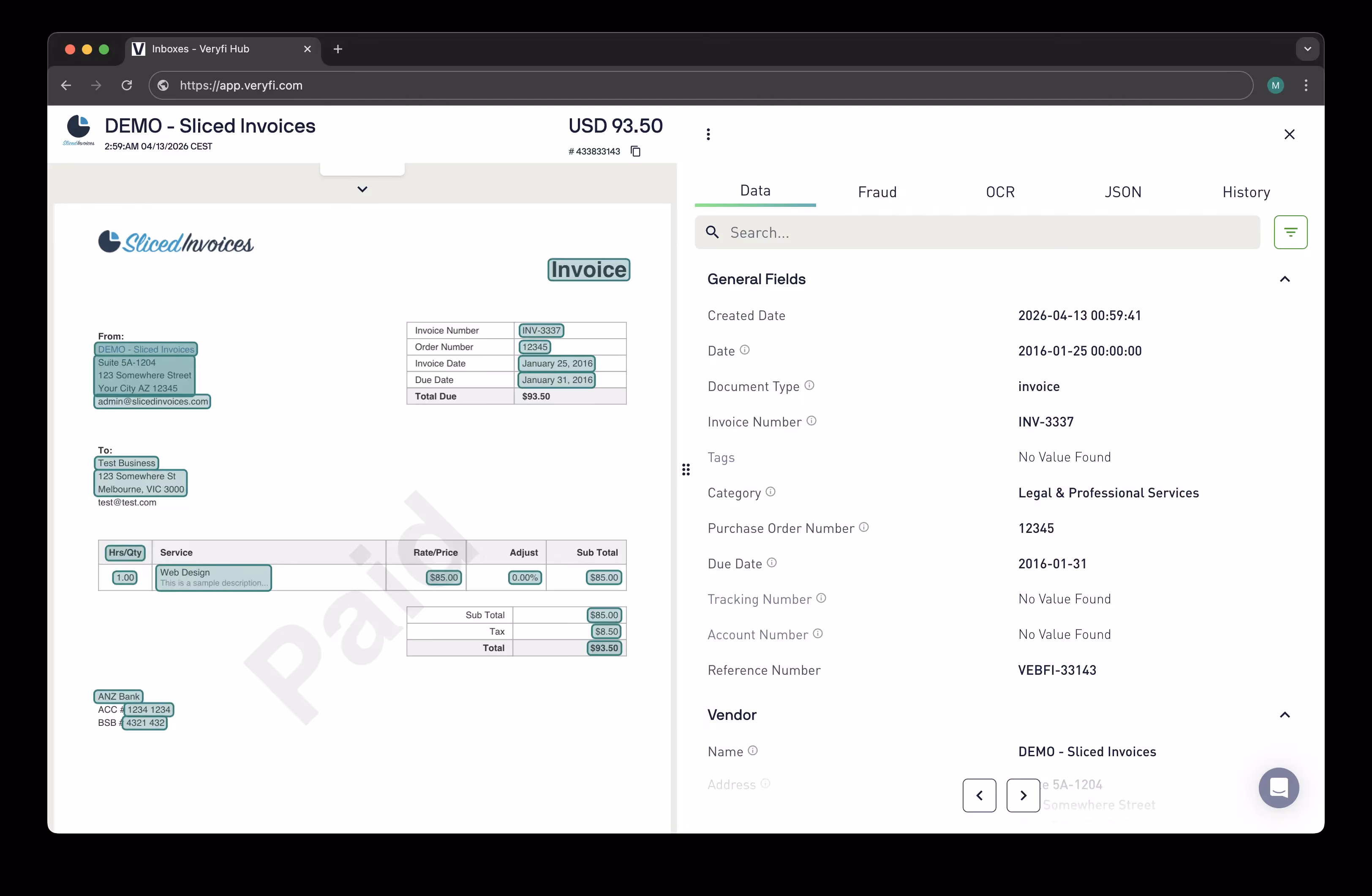The width and height of the screenshot is (1372, 896).
Task: Copy the document ID number 433833143
Action: point(635,151)
